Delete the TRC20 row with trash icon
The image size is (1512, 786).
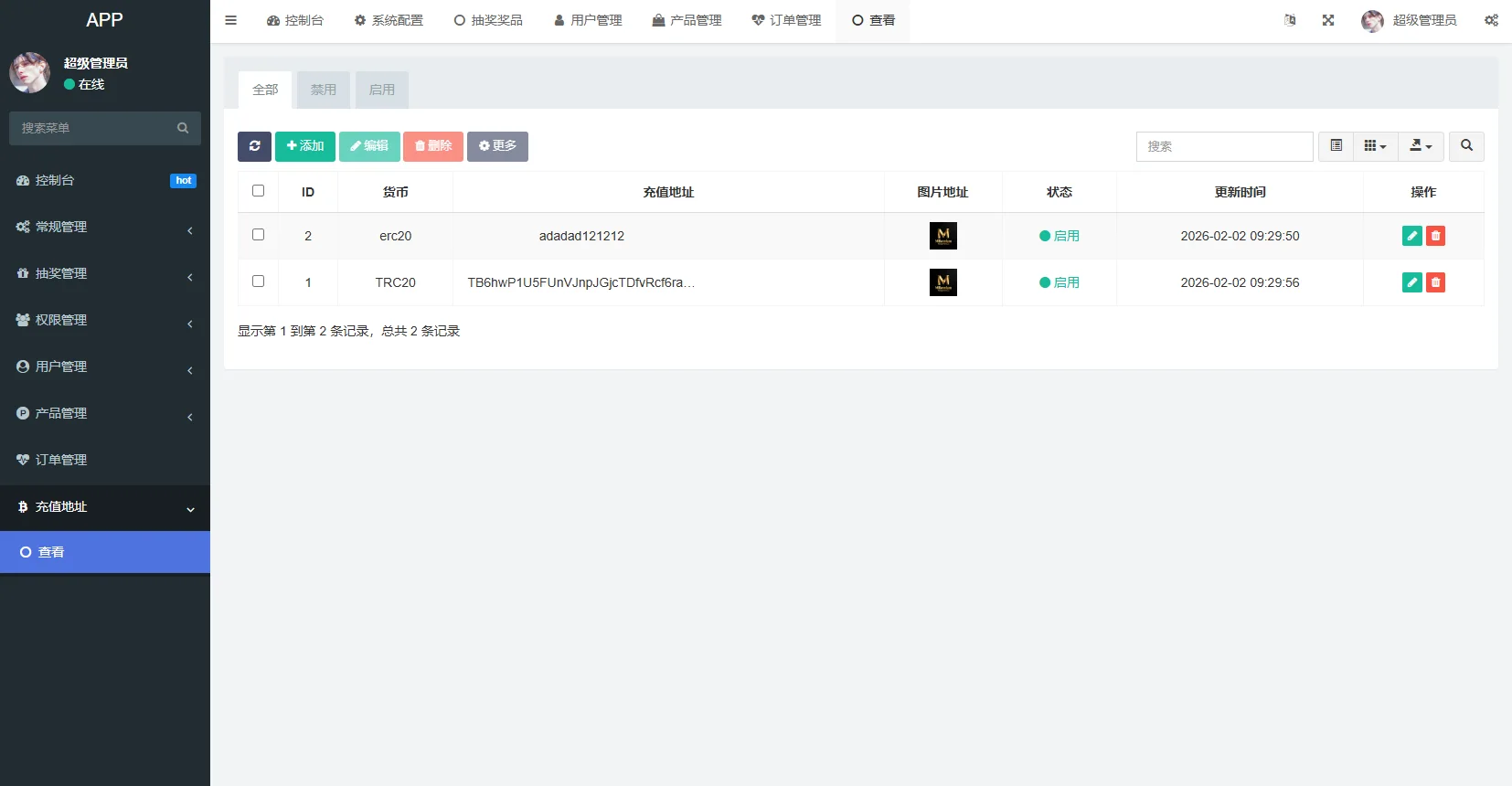1435,282
